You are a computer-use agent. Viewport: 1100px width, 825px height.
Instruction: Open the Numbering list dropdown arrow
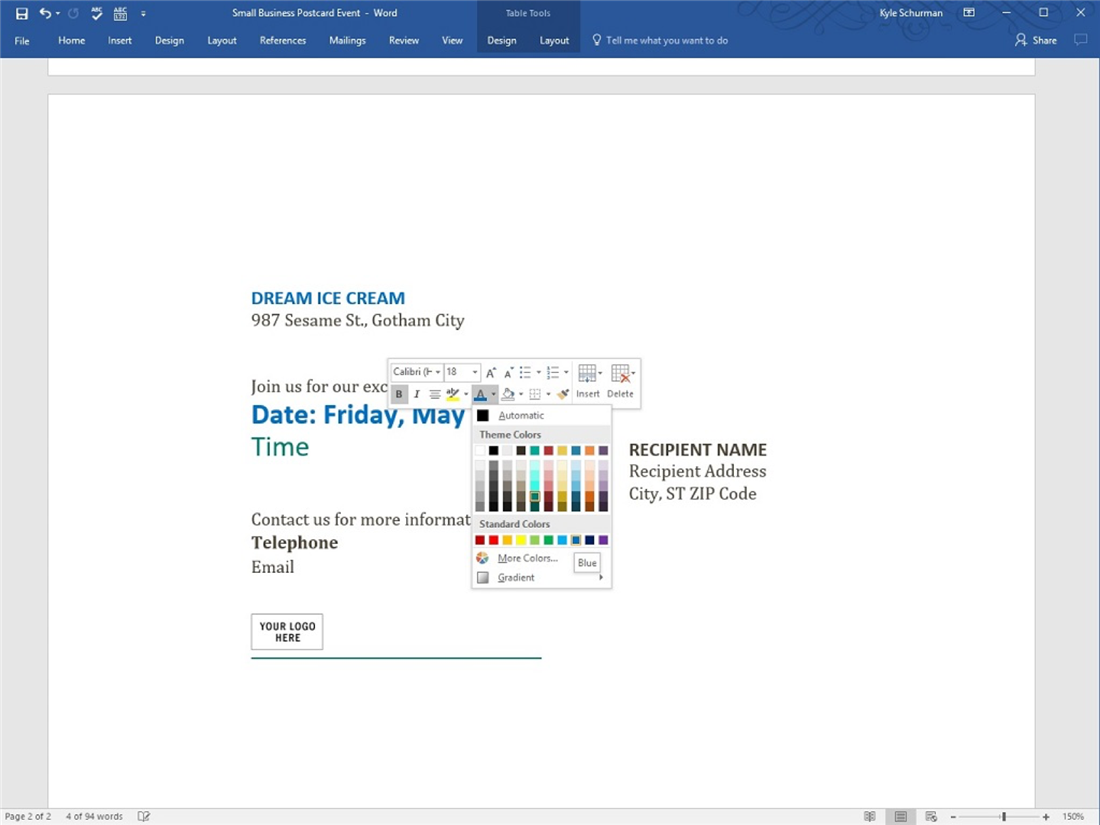click(x=566, y=371)
